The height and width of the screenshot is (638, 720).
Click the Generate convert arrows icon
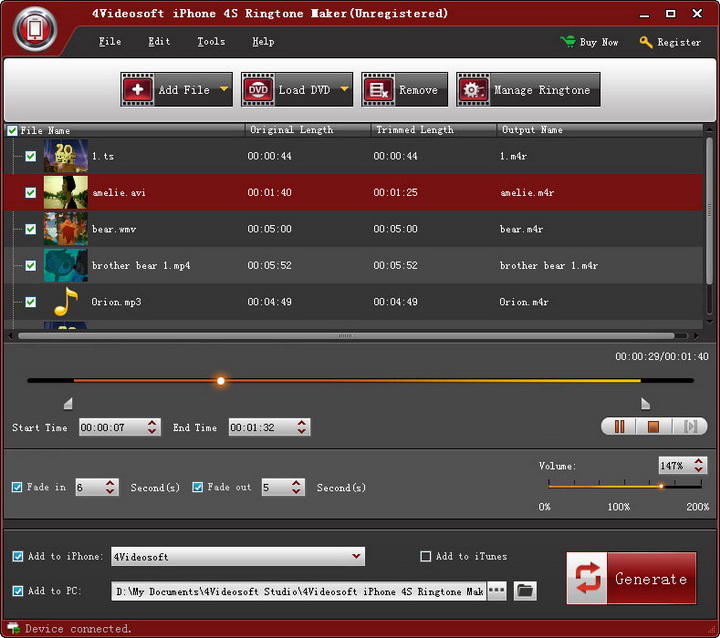587,578
